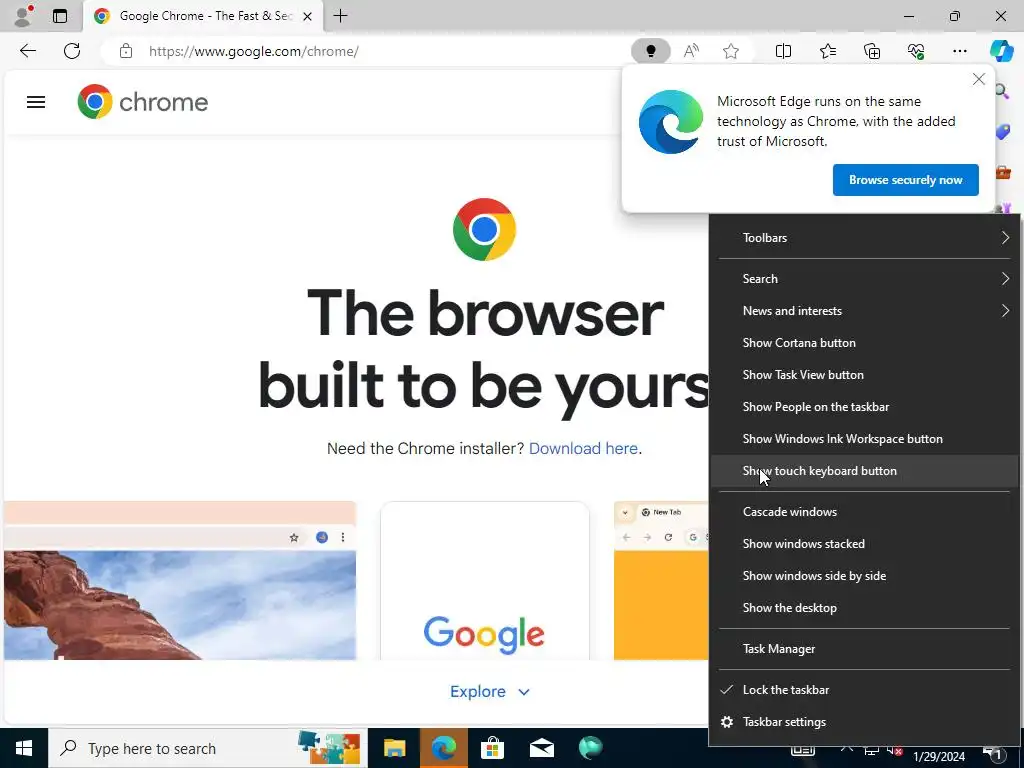The width and height of the screenshot is (1024, 768).
Task: Start Read aloud from address bar
Action: [691, 51]
